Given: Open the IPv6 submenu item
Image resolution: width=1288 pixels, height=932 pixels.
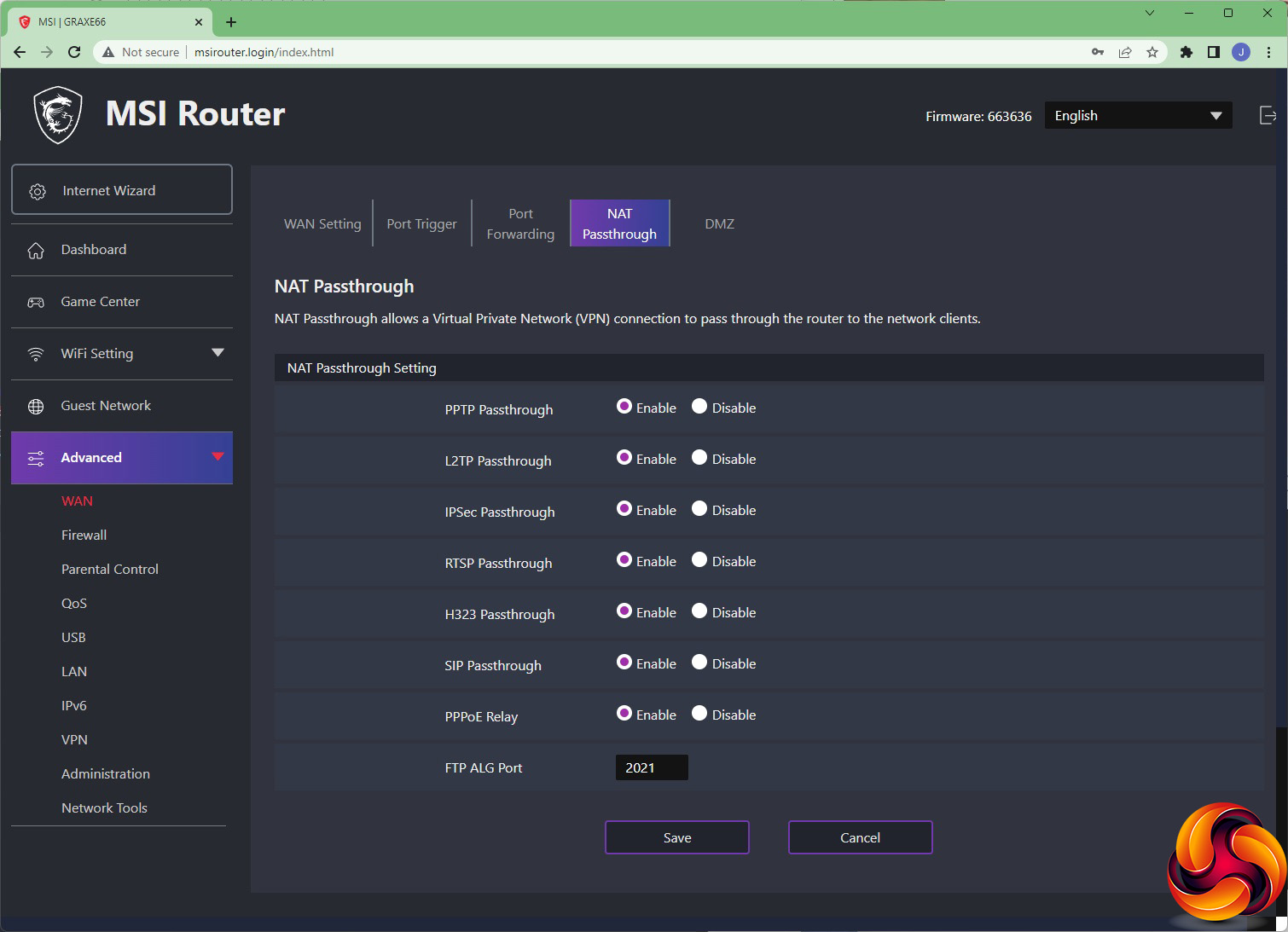Looking at the screenshot, I should (74, 706).
